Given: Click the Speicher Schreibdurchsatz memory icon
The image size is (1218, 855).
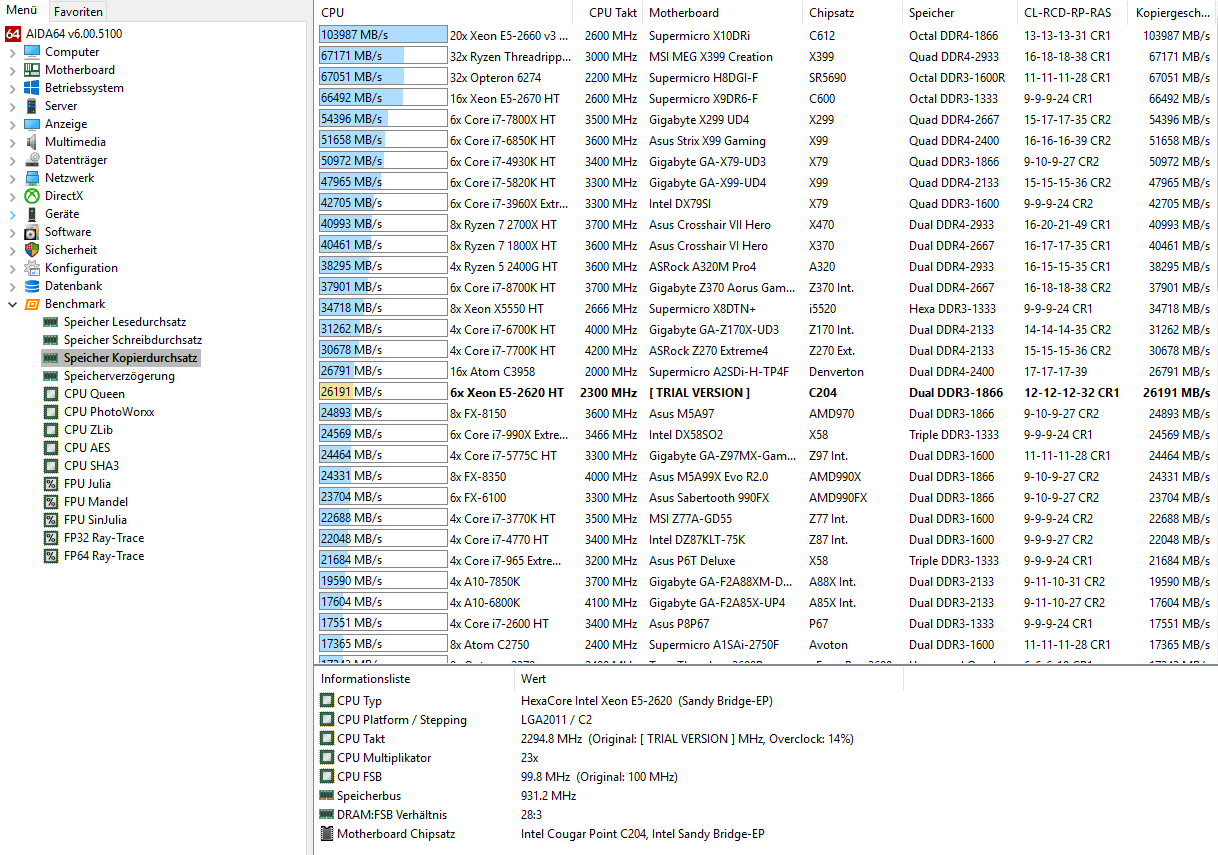Looking at the screenshot, I should point(51,340).
